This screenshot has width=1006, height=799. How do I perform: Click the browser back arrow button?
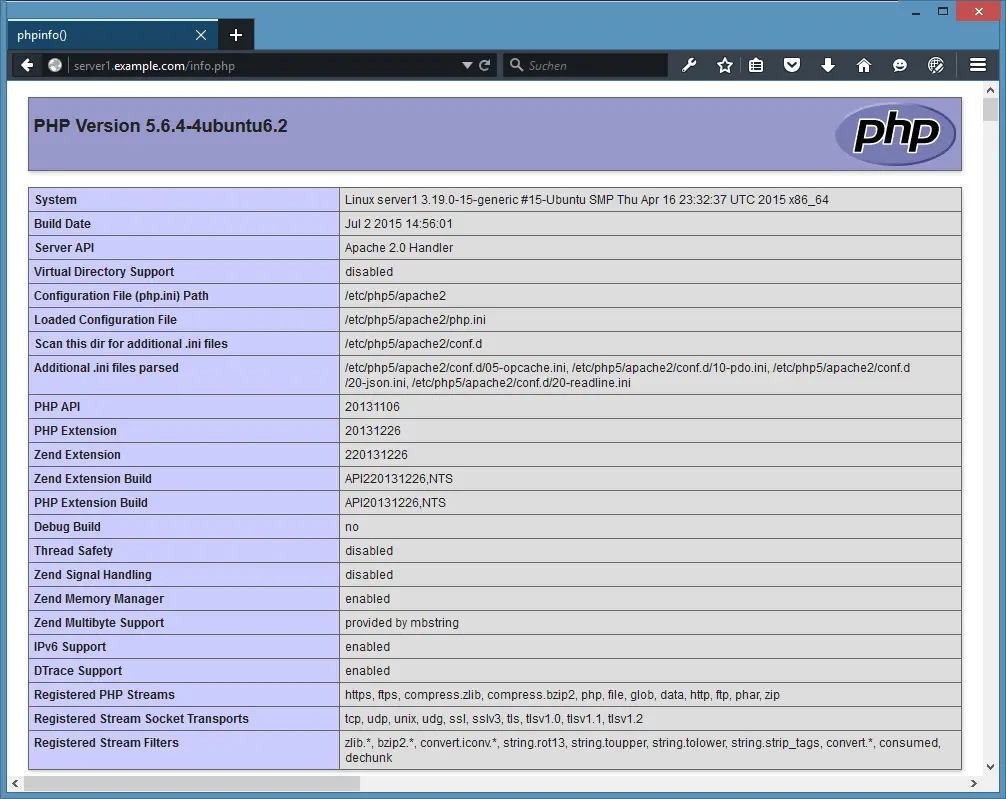[x=27, y=65]
